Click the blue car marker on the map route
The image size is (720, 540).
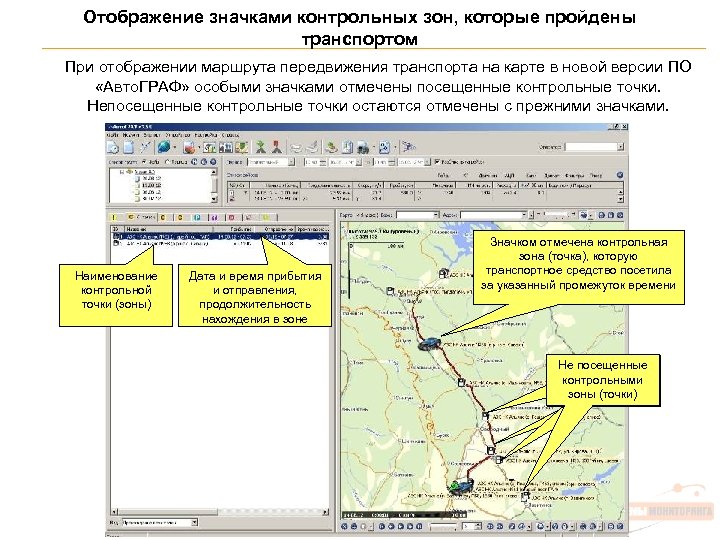(429, 343)
